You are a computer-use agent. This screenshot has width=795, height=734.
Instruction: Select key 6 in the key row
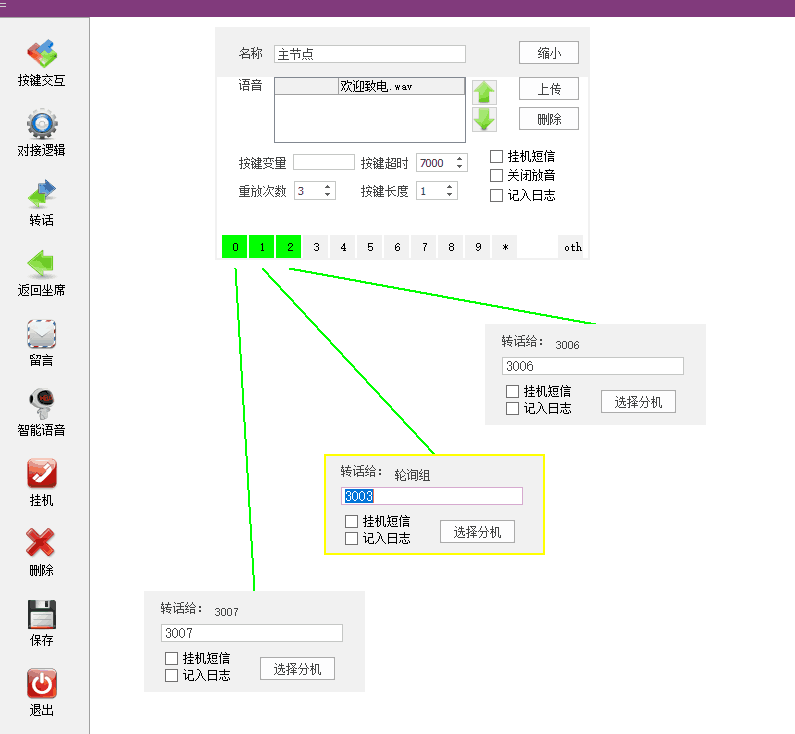397,247
